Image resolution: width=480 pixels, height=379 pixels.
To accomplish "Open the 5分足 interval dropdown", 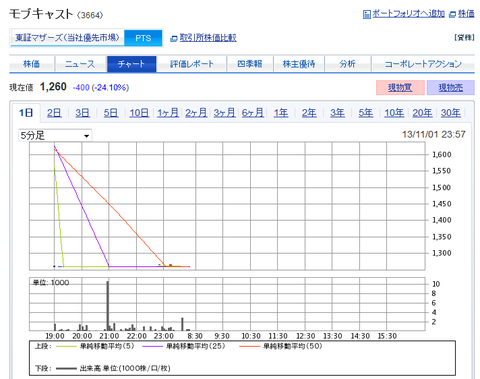I will (55, 136).
